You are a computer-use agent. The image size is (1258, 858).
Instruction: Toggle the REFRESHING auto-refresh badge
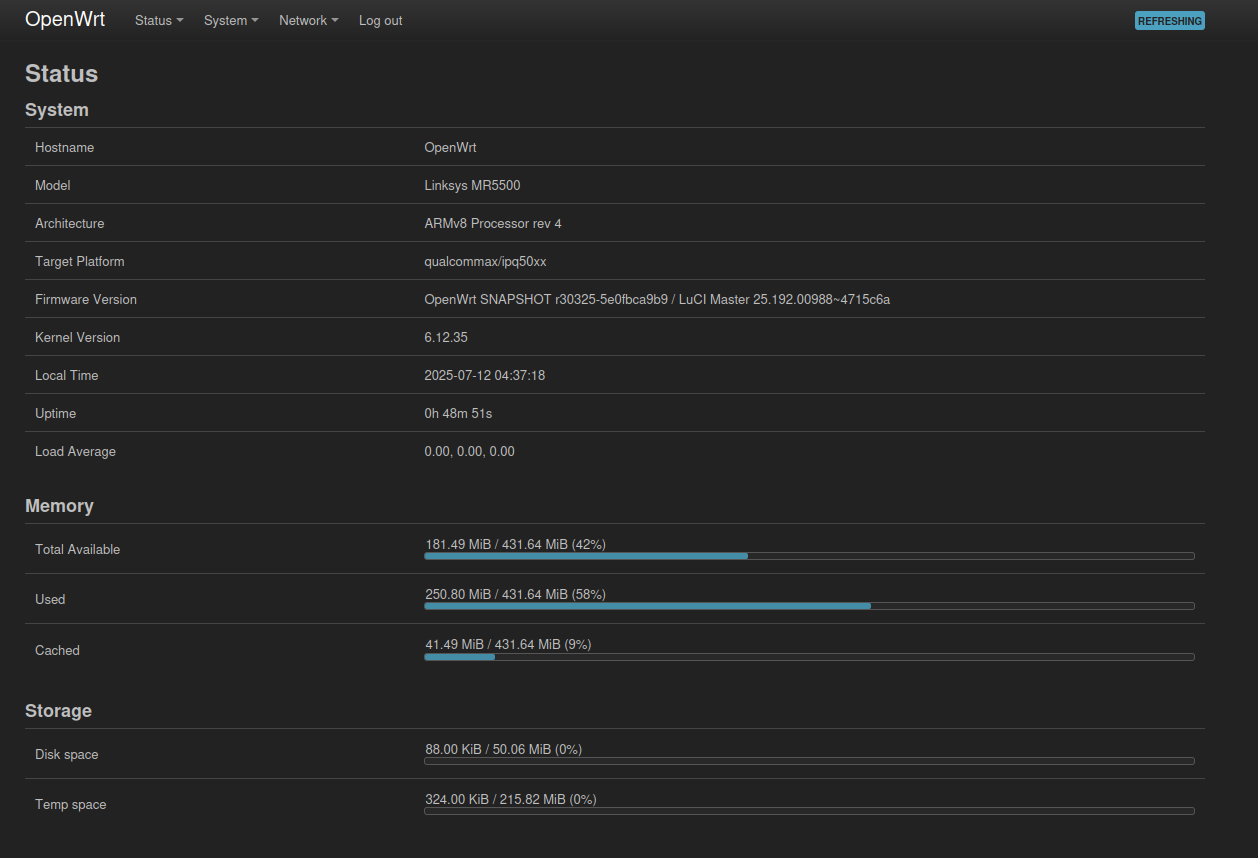[x=1169, y=21]
